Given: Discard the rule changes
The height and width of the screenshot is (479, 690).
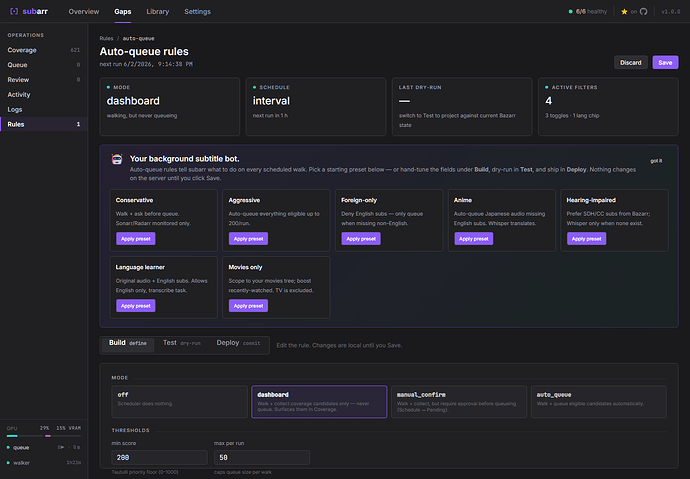Looking at the screenshot, I should click(x=631, y=62).
